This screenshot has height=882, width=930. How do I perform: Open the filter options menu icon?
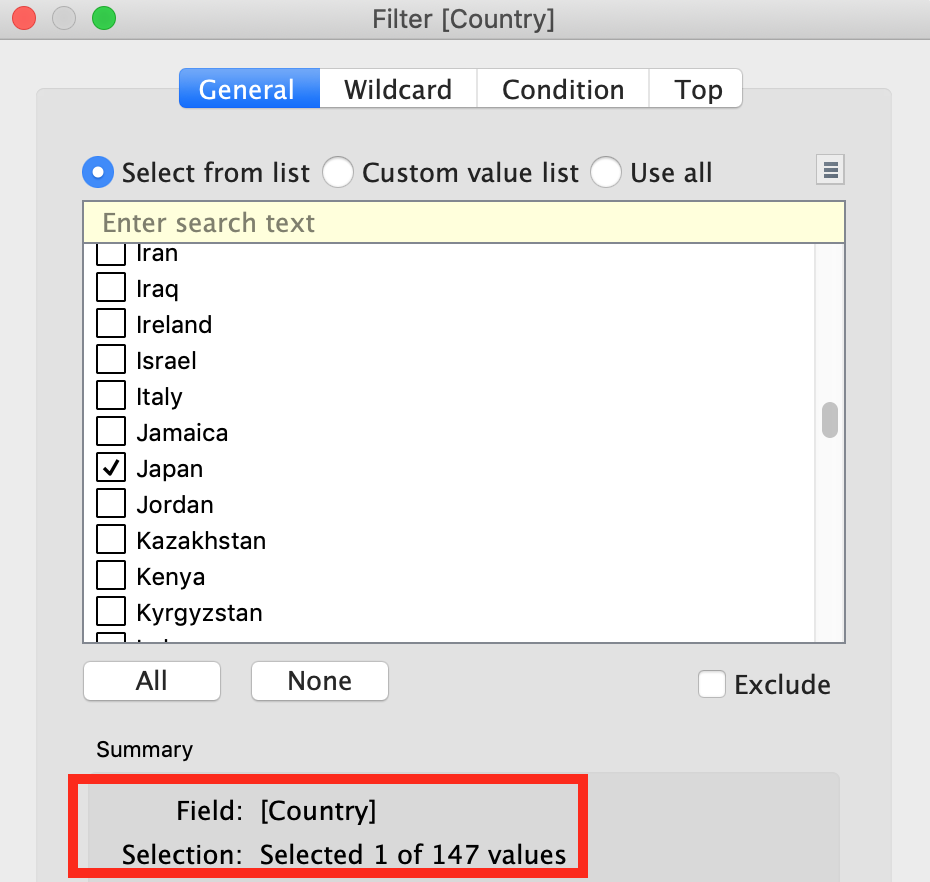coord(829,169)
